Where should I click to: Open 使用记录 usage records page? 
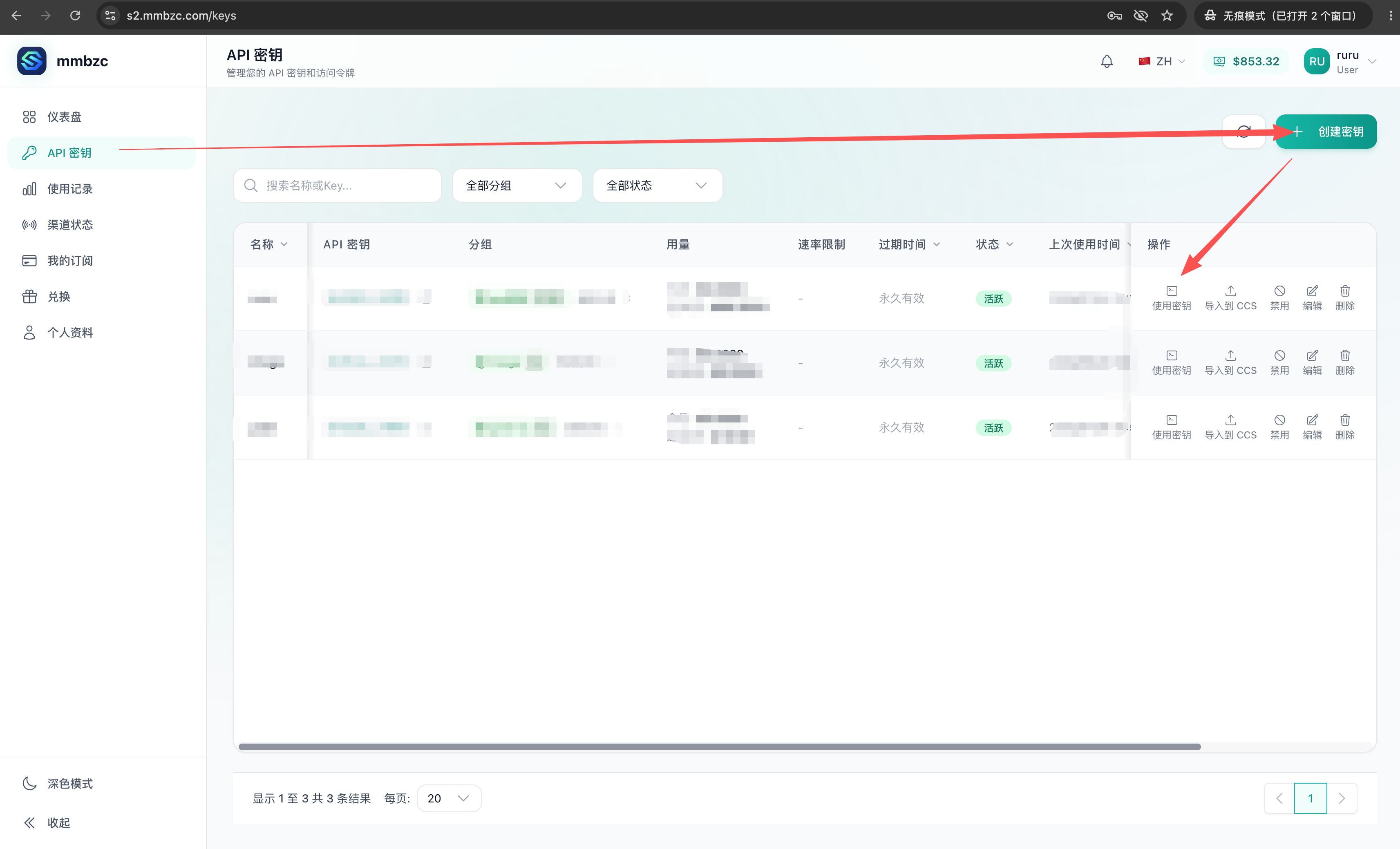click(102, 188)
